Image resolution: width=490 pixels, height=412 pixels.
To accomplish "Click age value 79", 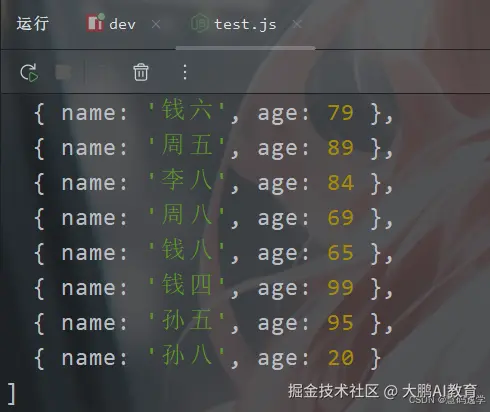I will pos(340,113).
